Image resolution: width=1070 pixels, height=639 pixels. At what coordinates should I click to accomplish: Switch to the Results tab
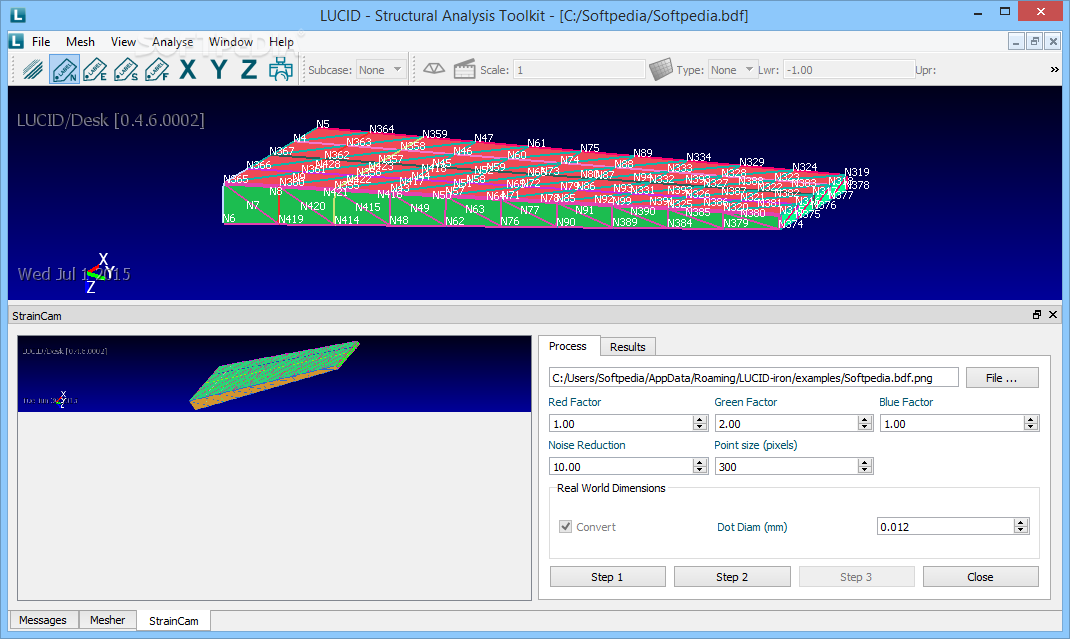coord(628,347)
